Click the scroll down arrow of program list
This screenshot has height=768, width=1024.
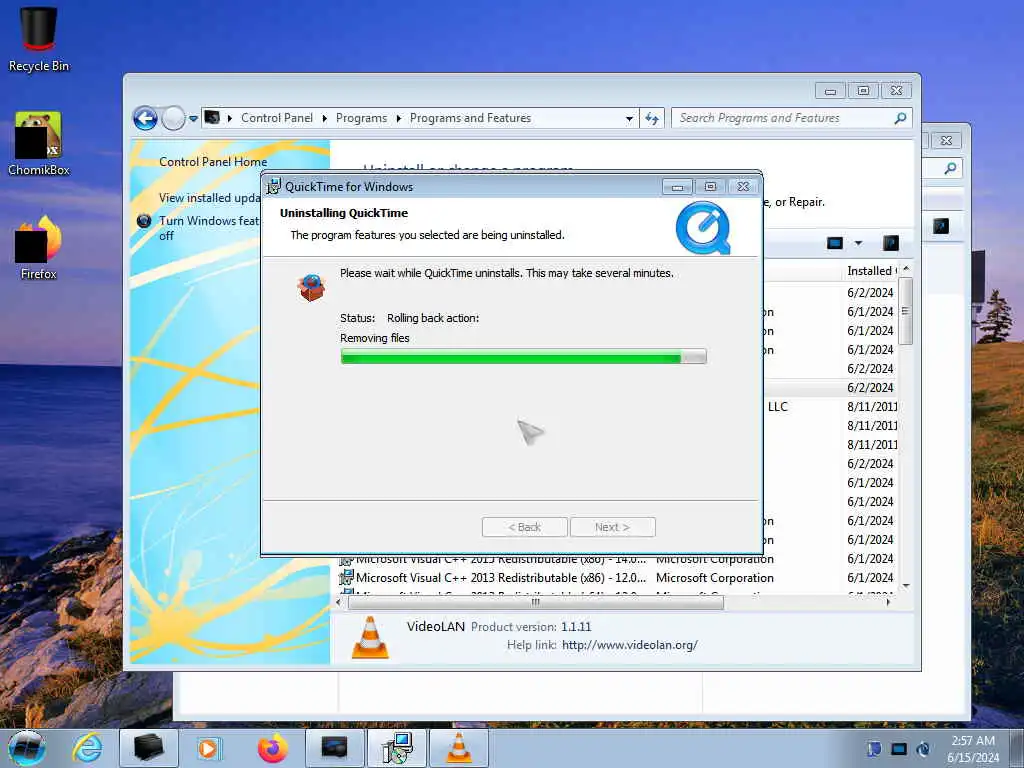click(905, 586)
